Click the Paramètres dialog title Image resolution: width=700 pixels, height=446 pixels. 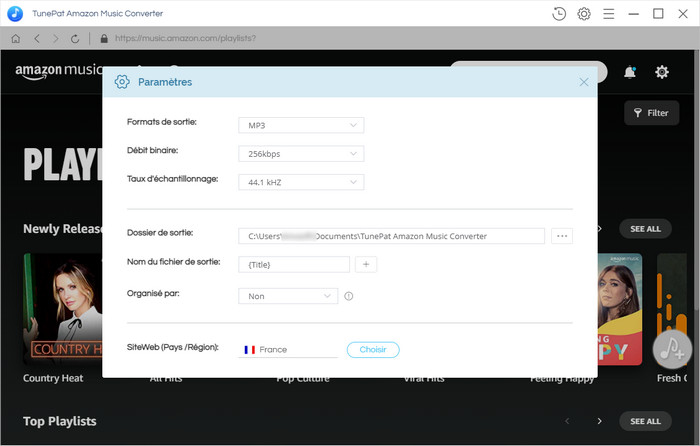(165, 82)
